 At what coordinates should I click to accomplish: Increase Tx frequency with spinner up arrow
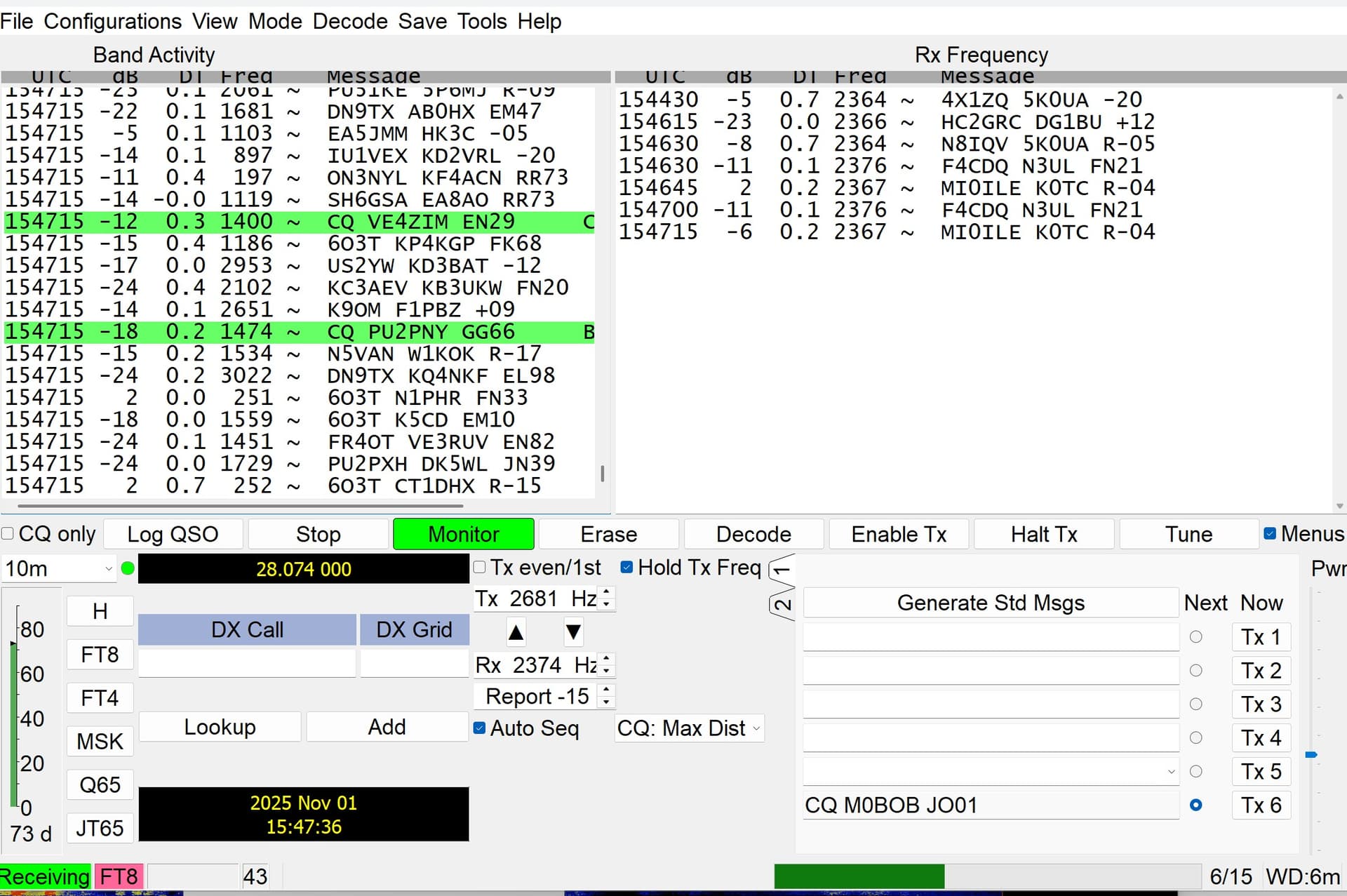607,593
